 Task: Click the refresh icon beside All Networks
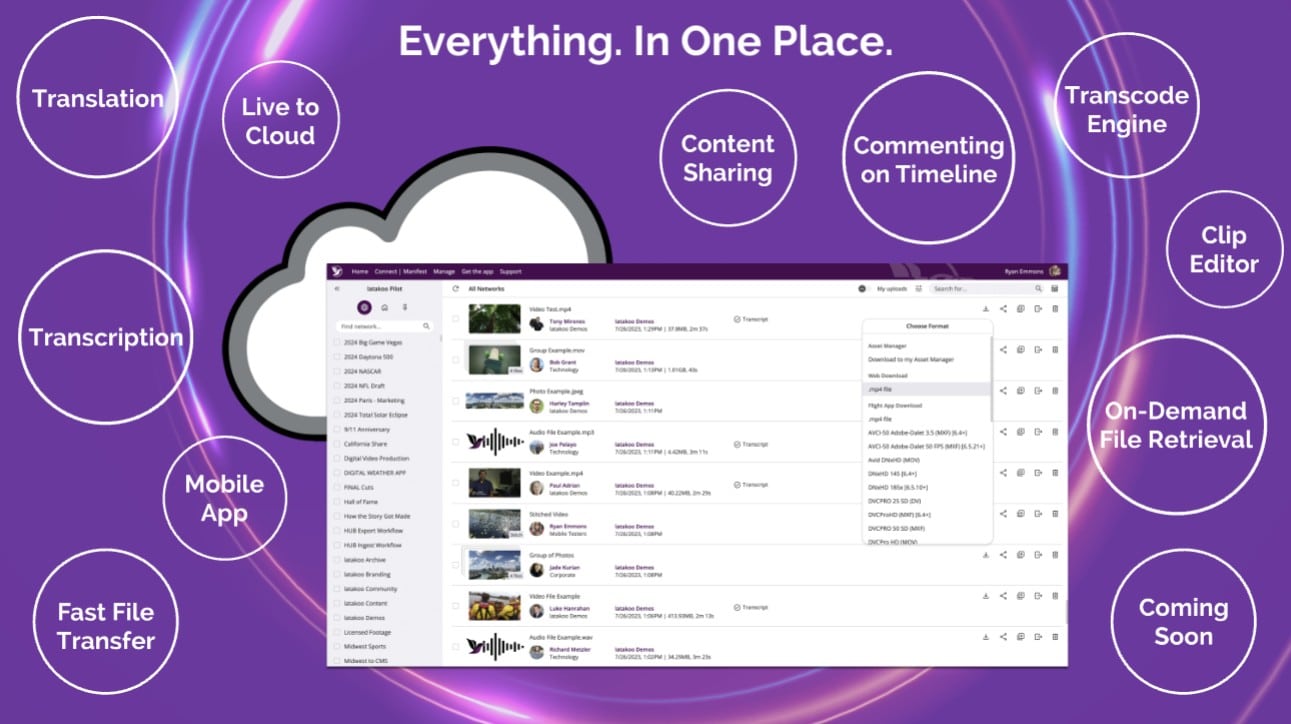click(456, 289)
